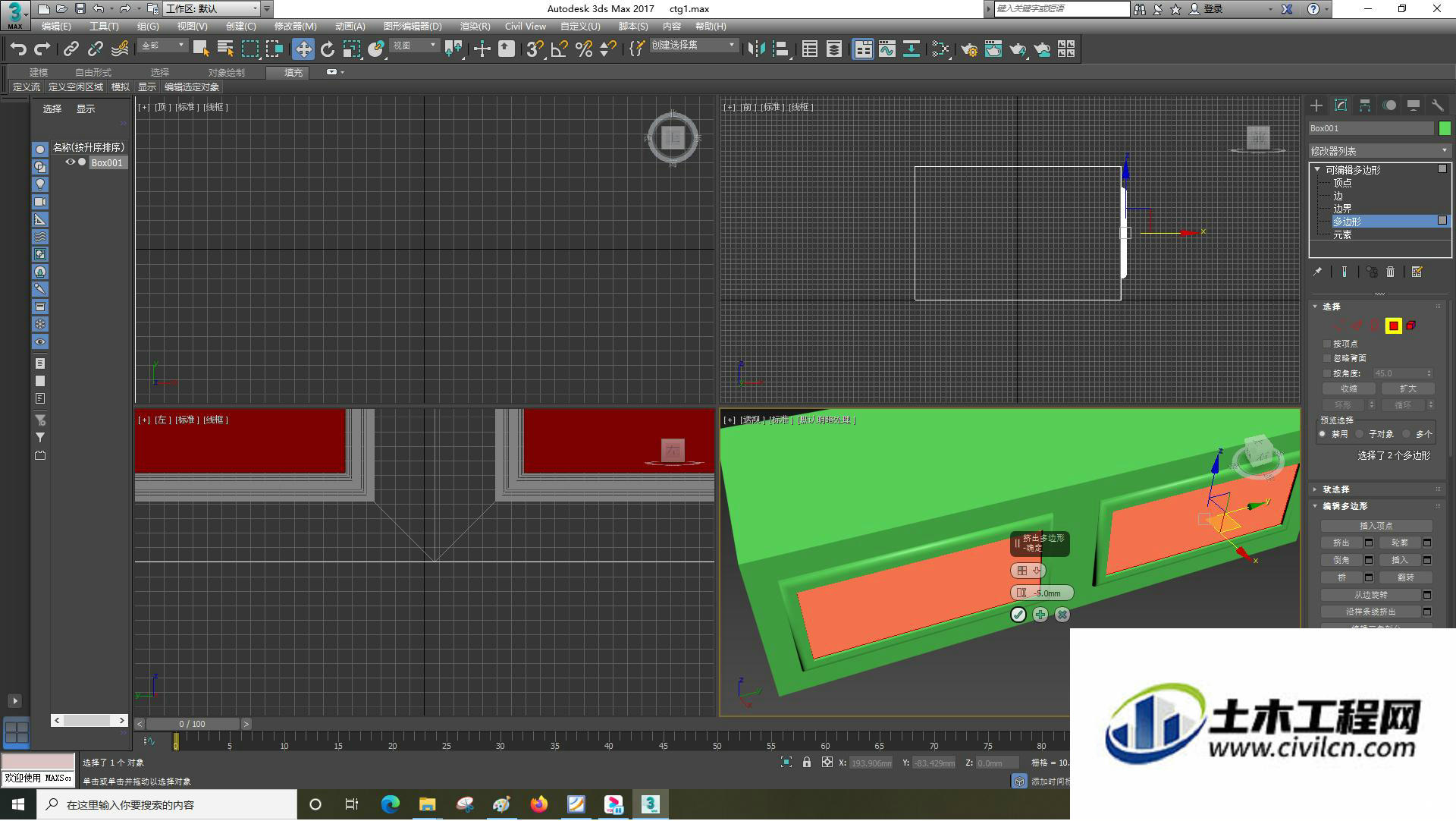Switch to the 自由形式 ribbon tab
This screenshot has height=821, width=1456.
[93, 73]
